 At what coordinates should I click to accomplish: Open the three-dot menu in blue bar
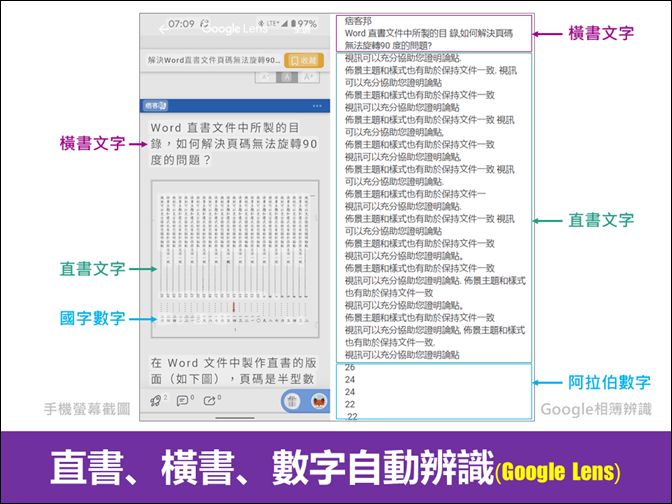tap(317, 105)
